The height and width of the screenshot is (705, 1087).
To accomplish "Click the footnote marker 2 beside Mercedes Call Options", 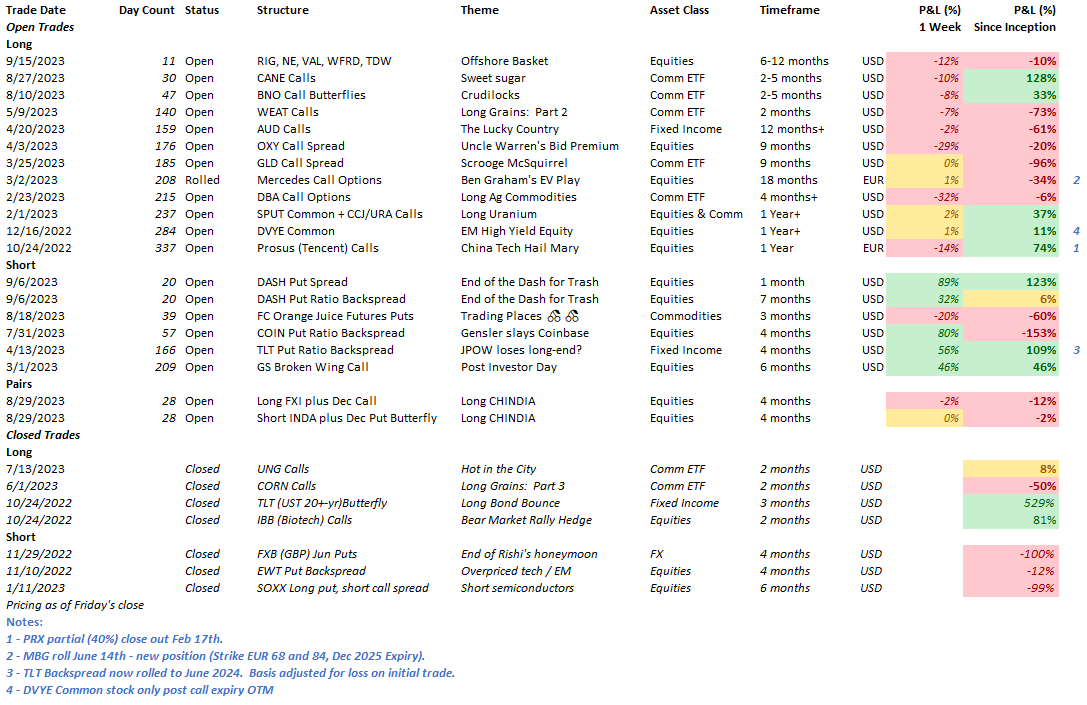I will pyautogui.click(x=1076, y=179).
